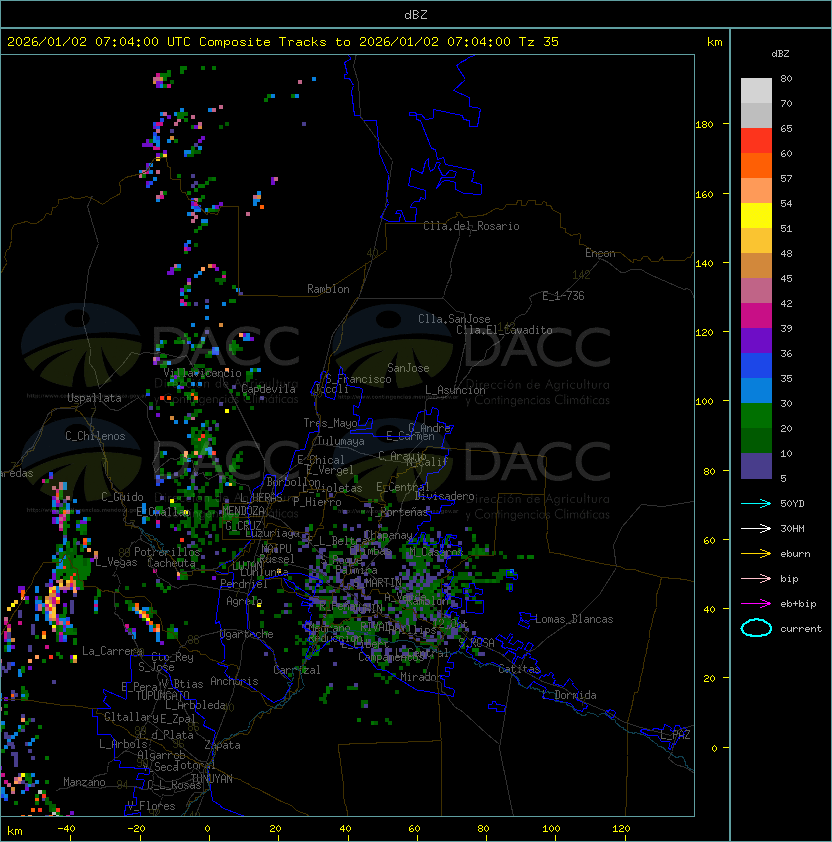This screenshot has height=842, width=832.
Task: Select the purple 36-39 dBZ color band
Action: click(756, 340)
